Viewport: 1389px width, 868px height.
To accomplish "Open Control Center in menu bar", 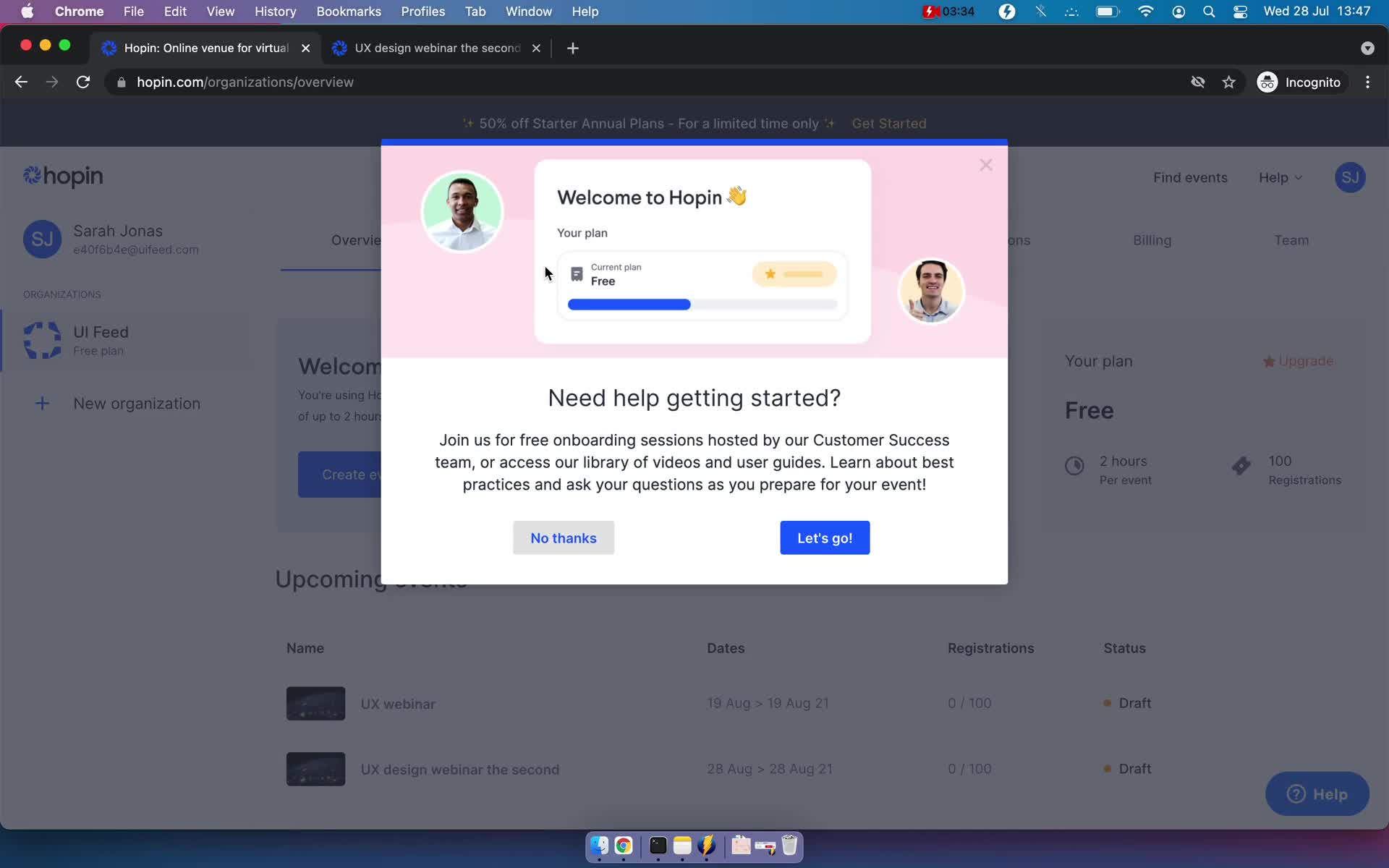I will click(x=1240, y=12).
